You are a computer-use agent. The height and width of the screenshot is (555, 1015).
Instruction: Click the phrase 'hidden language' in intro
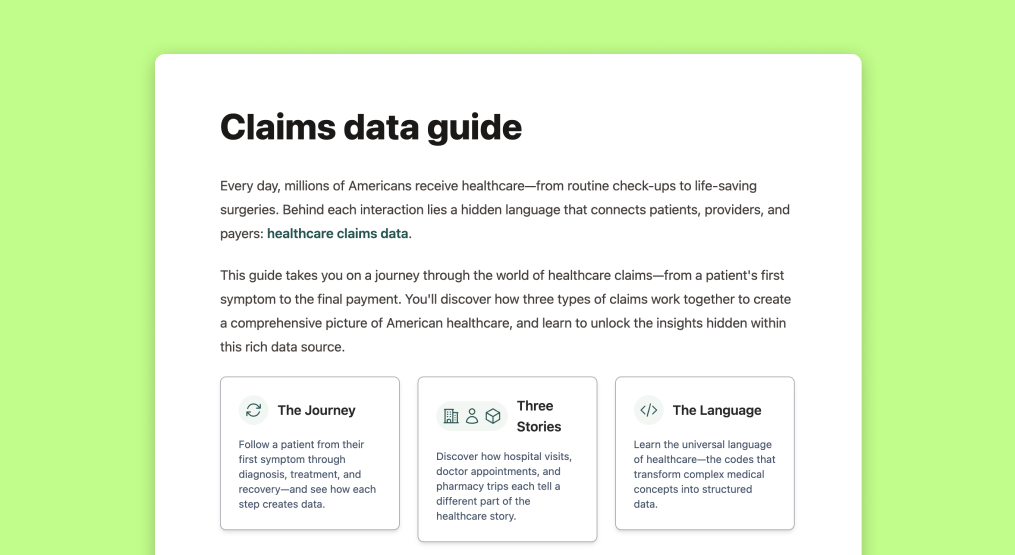[493, 210]
